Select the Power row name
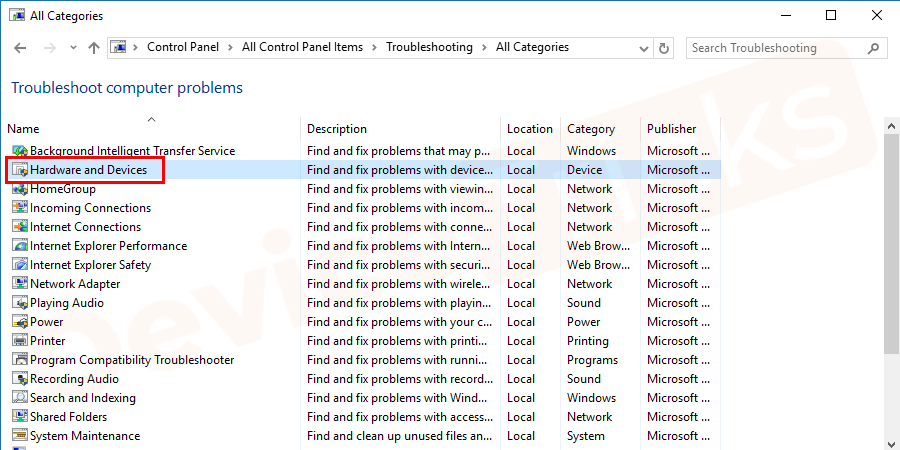900x450 pixels. 46,321
